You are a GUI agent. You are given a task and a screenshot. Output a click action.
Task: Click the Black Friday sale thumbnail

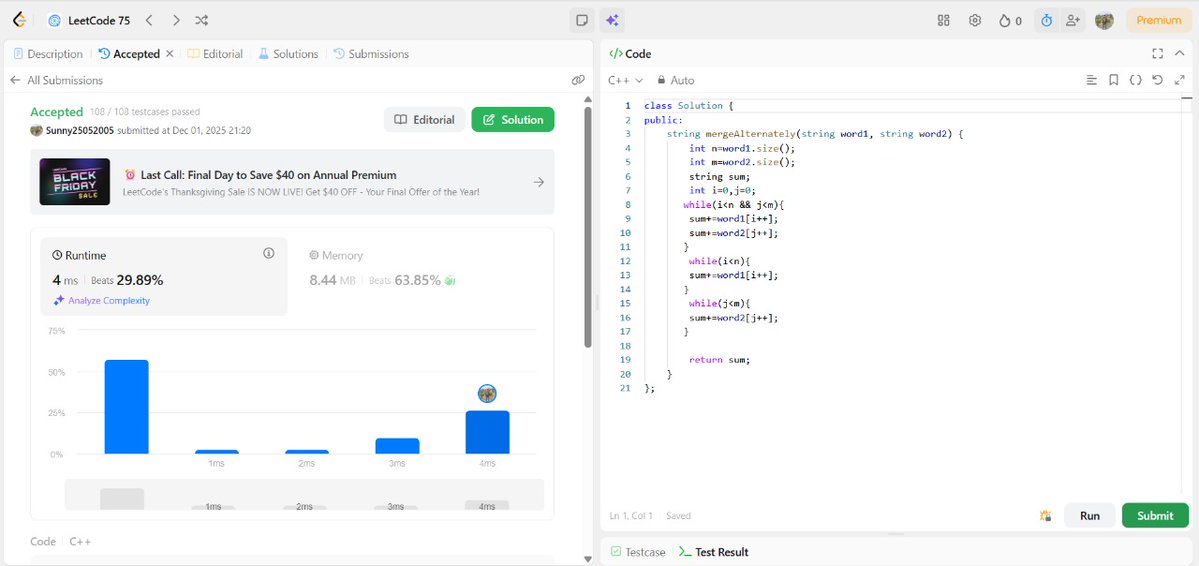[x=75, y=182]
